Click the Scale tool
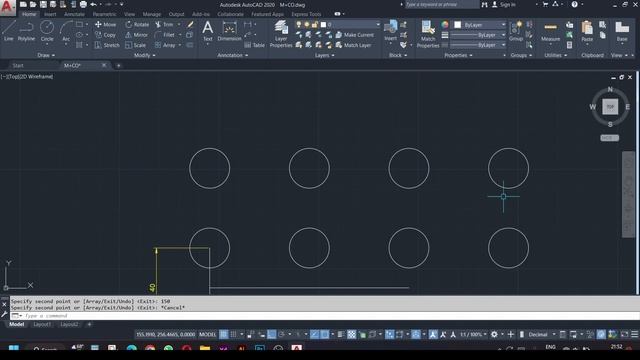 pos(136,45)
